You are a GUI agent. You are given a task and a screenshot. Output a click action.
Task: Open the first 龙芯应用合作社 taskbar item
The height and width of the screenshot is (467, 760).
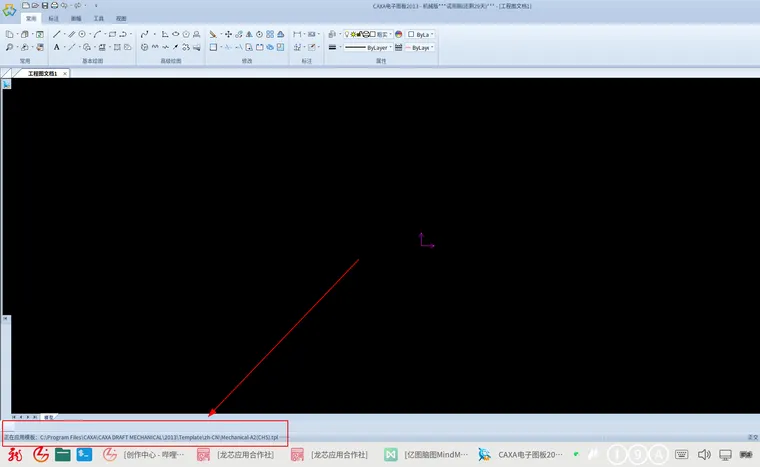(x=236, y=454)
